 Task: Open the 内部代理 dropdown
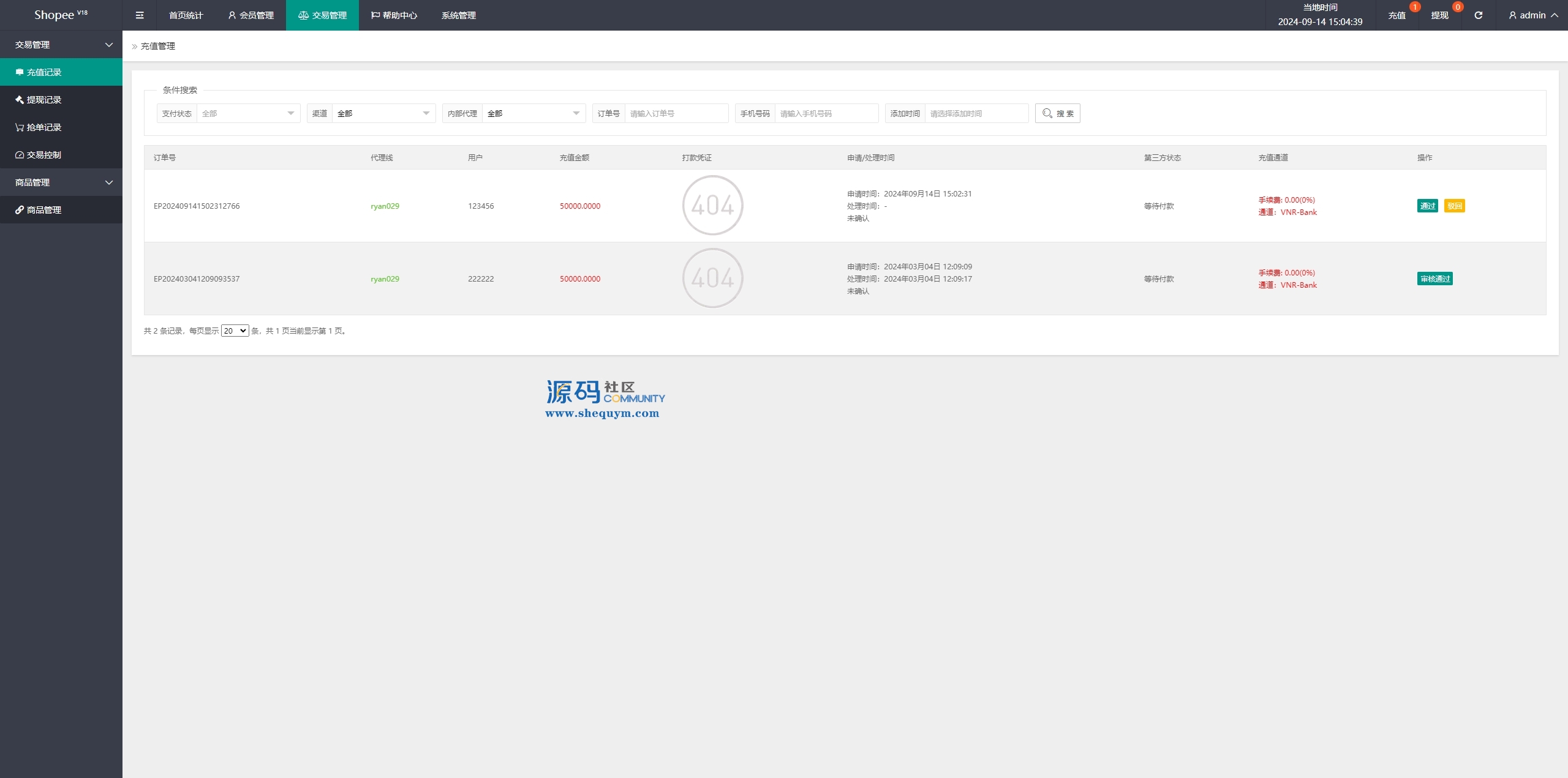(533, 113)
